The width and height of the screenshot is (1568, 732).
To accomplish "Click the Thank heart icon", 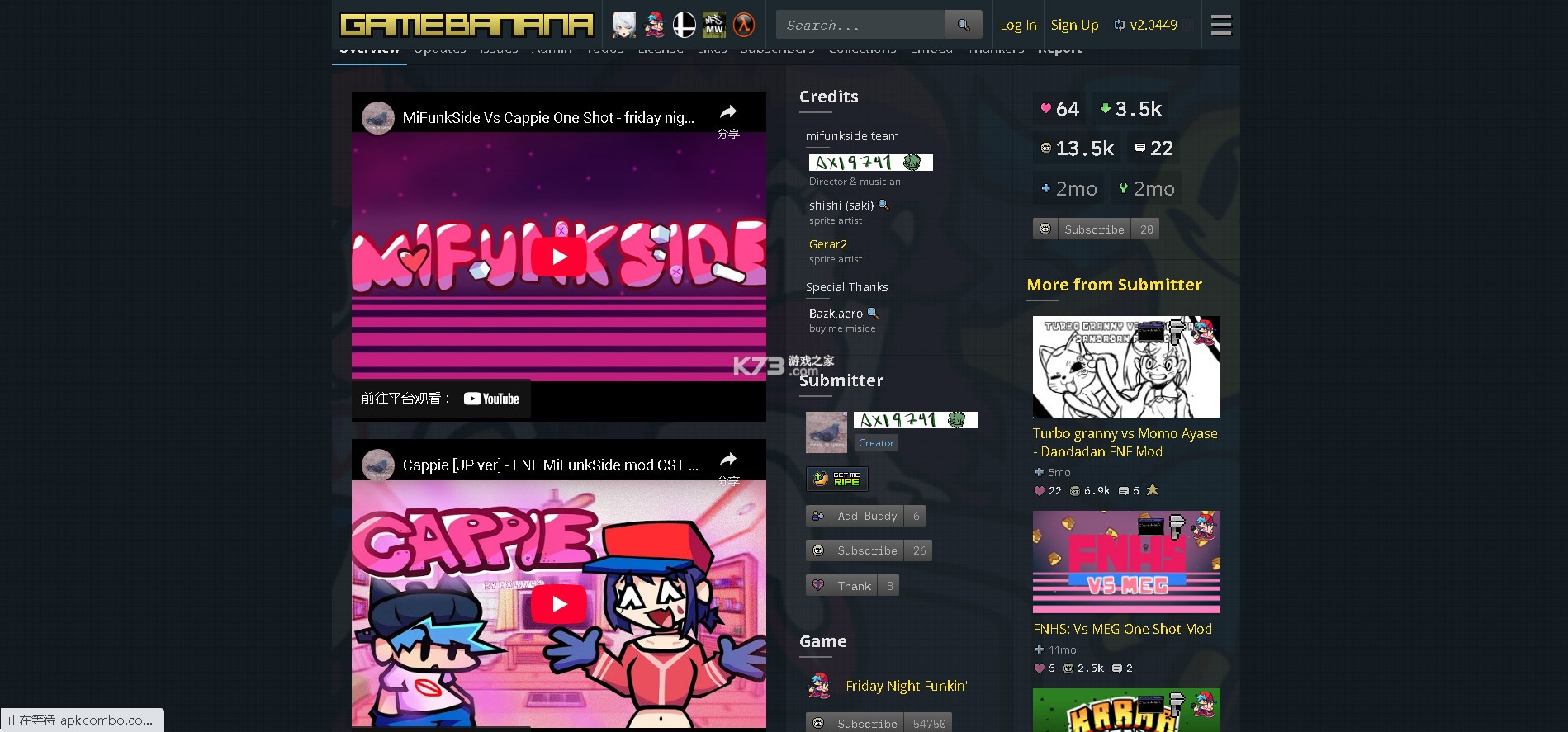I will tap(818, 585).
